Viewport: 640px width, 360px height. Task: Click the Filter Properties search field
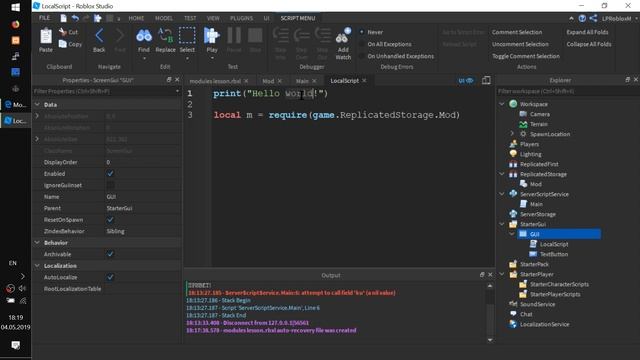coord(106,91)
